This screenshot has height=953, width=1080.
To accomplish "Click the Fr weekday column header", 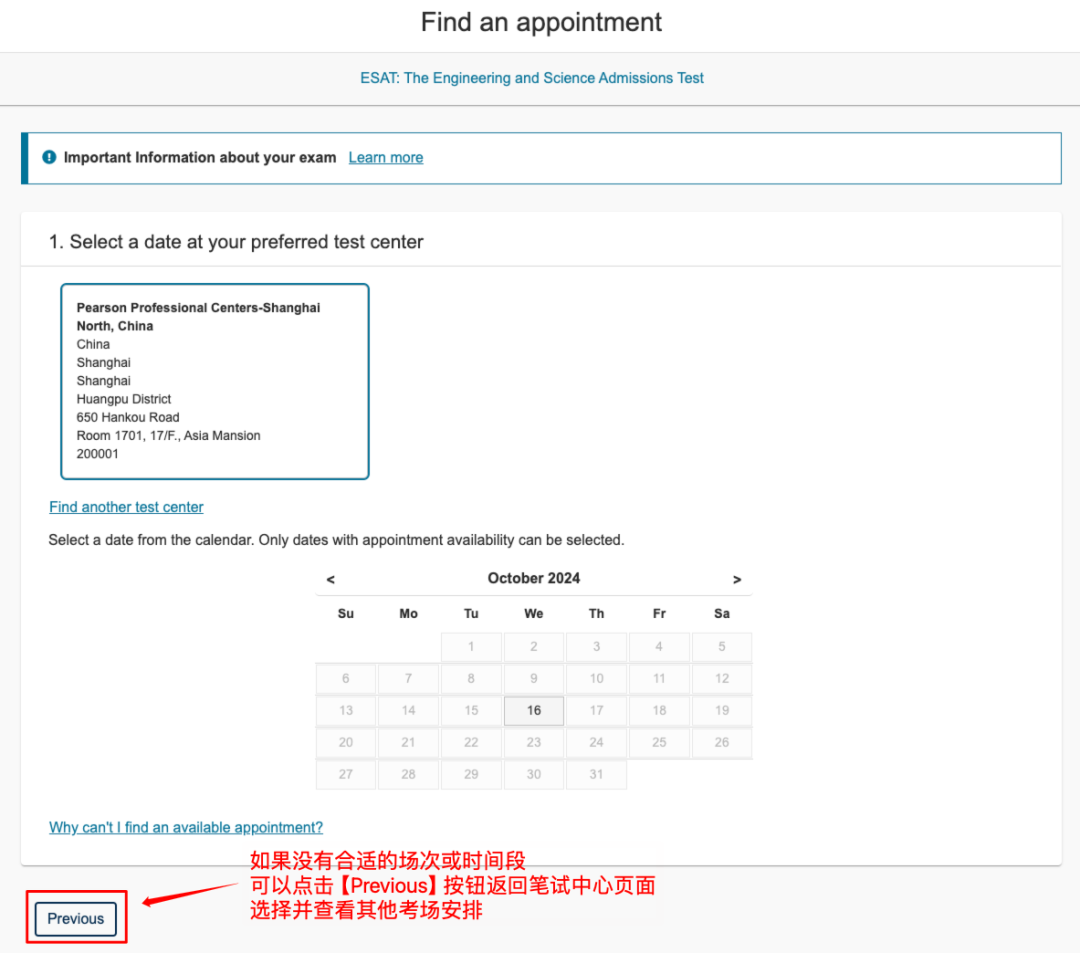I will tap(659, 614).
